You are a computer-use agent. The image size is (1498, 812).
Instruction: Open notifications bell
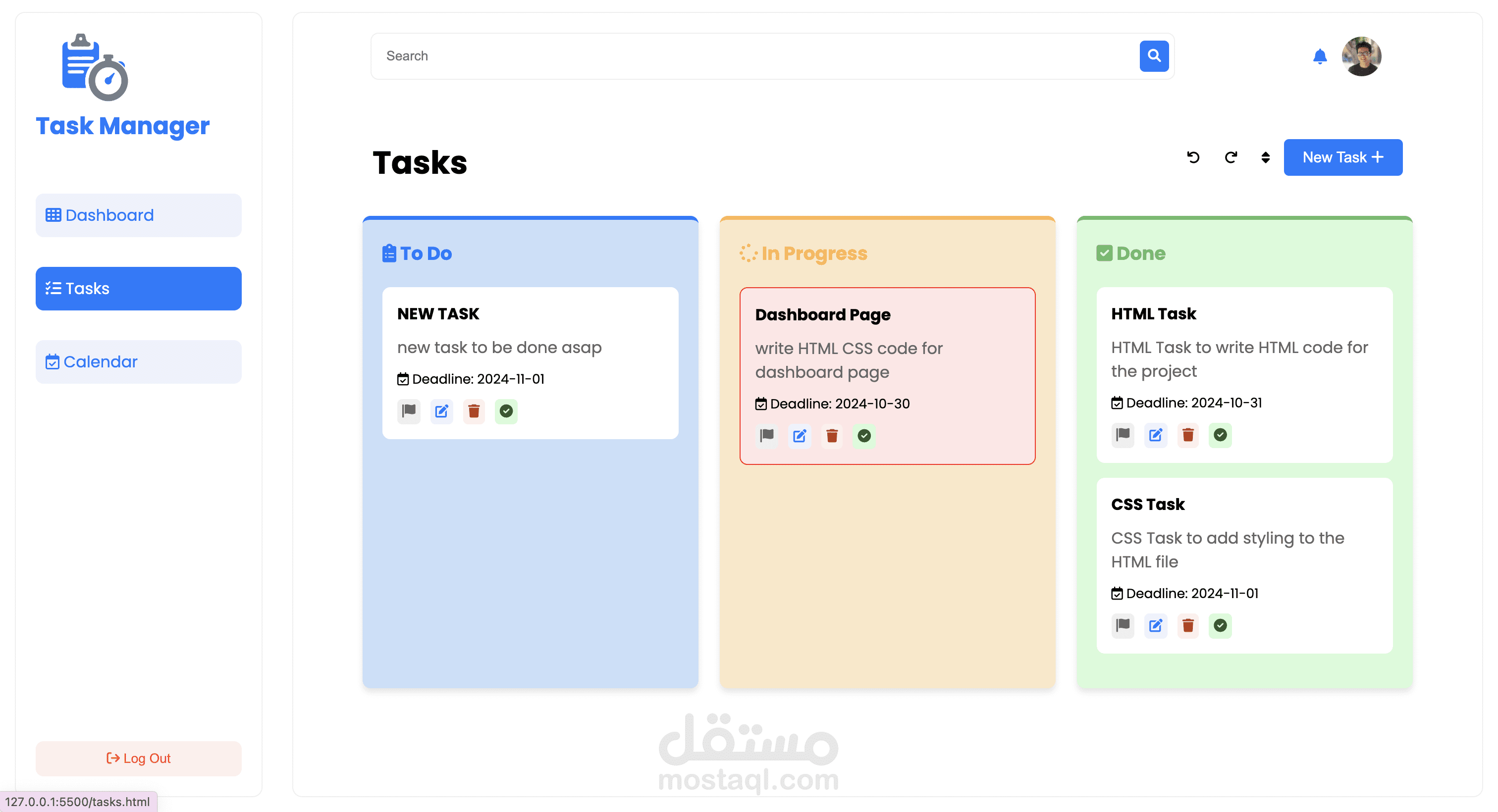1320,56
